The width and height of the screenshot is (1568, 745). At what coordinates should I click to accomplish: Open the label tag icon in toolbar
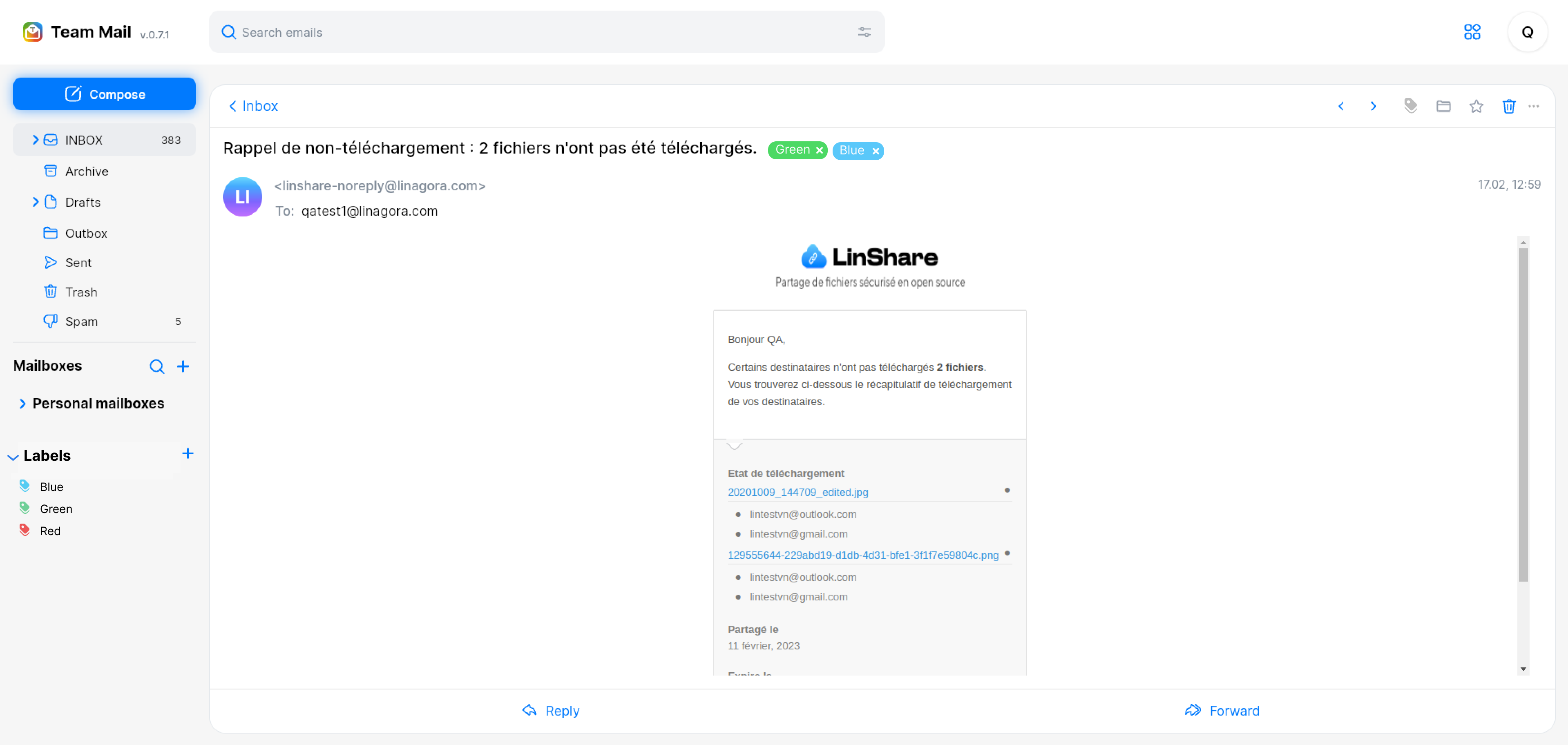pos(1410,106)
